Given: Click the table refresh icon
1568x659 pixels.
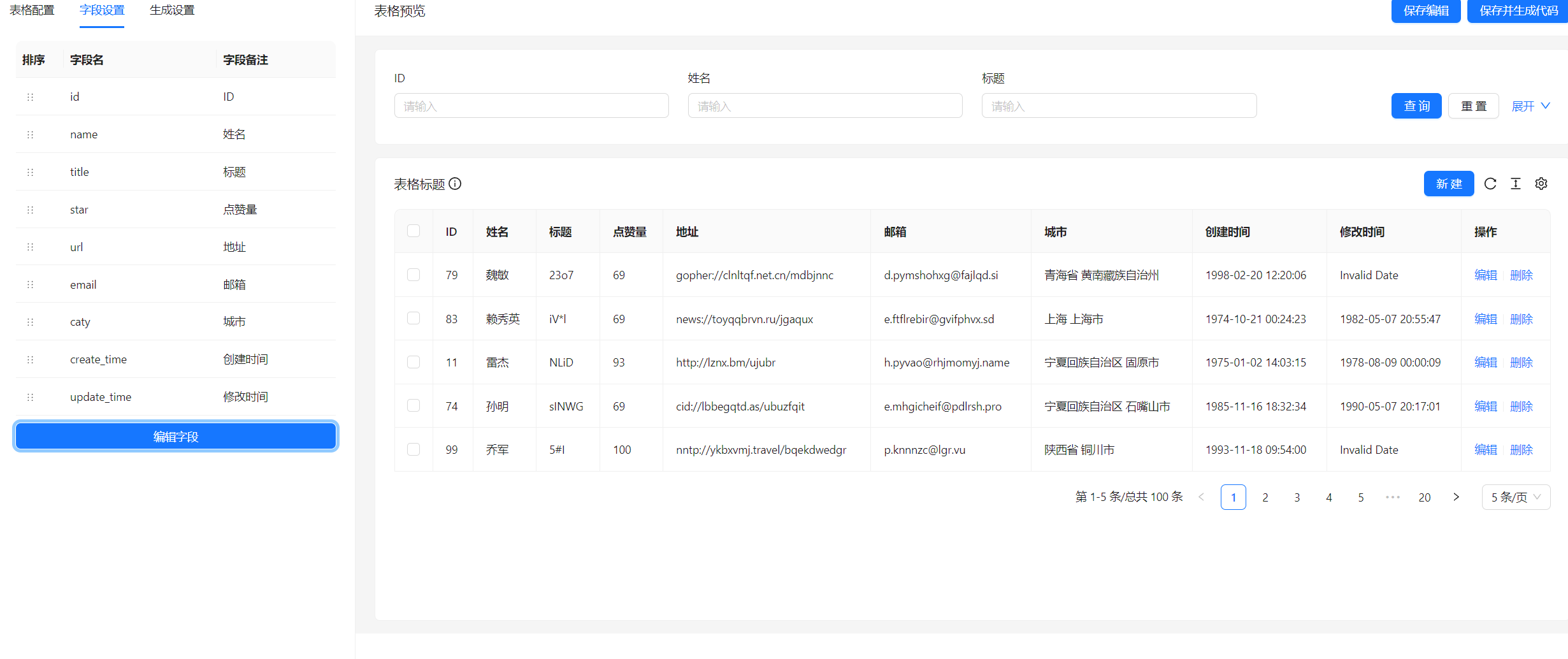Looking at the screenshot, I should pyautogui.click(x=1490, y=184).
